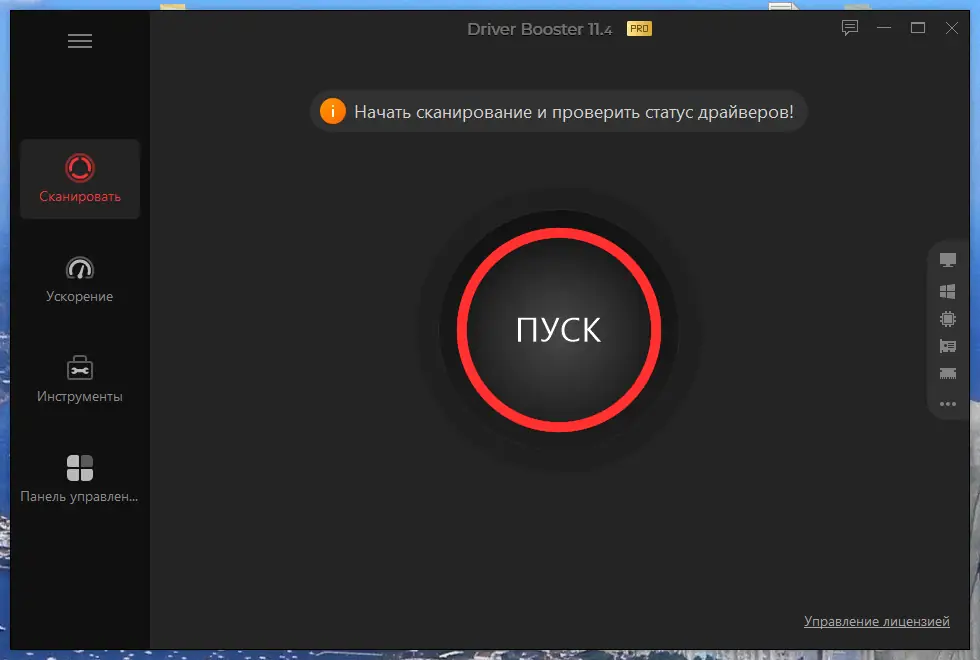Image resolution: width=980 pixels, height=660 pixels.
Task: Click the scan status notification banner
Action: tap(558, 112)
